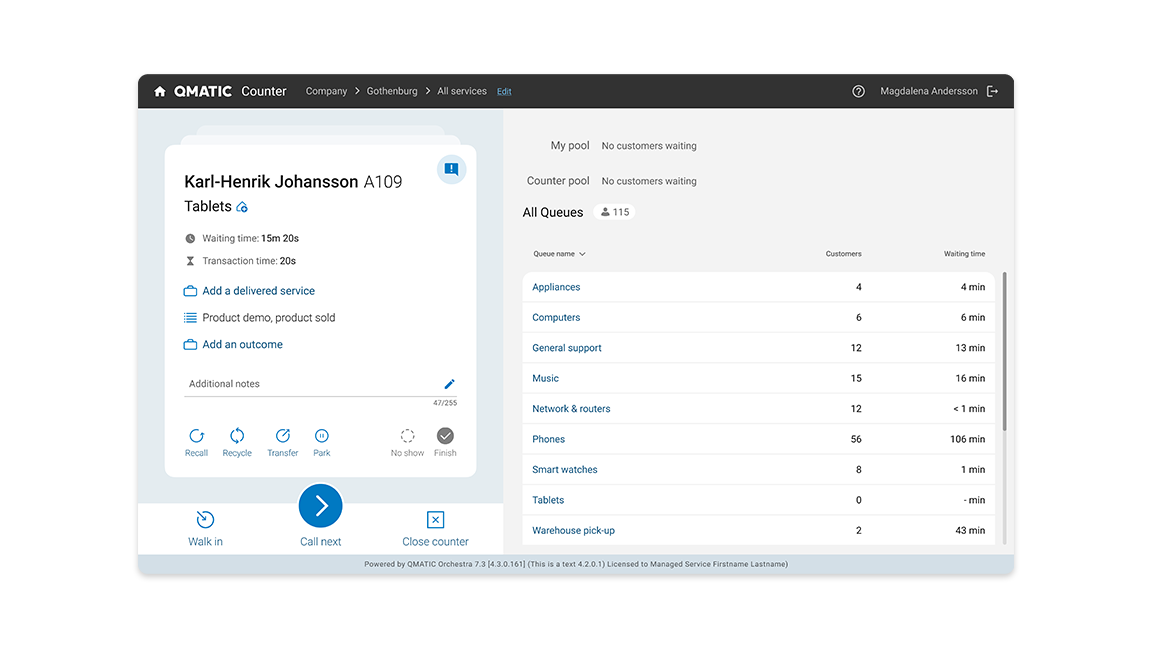Click the My pool label
Screen dimensions: 1152x648
point(569,145)
